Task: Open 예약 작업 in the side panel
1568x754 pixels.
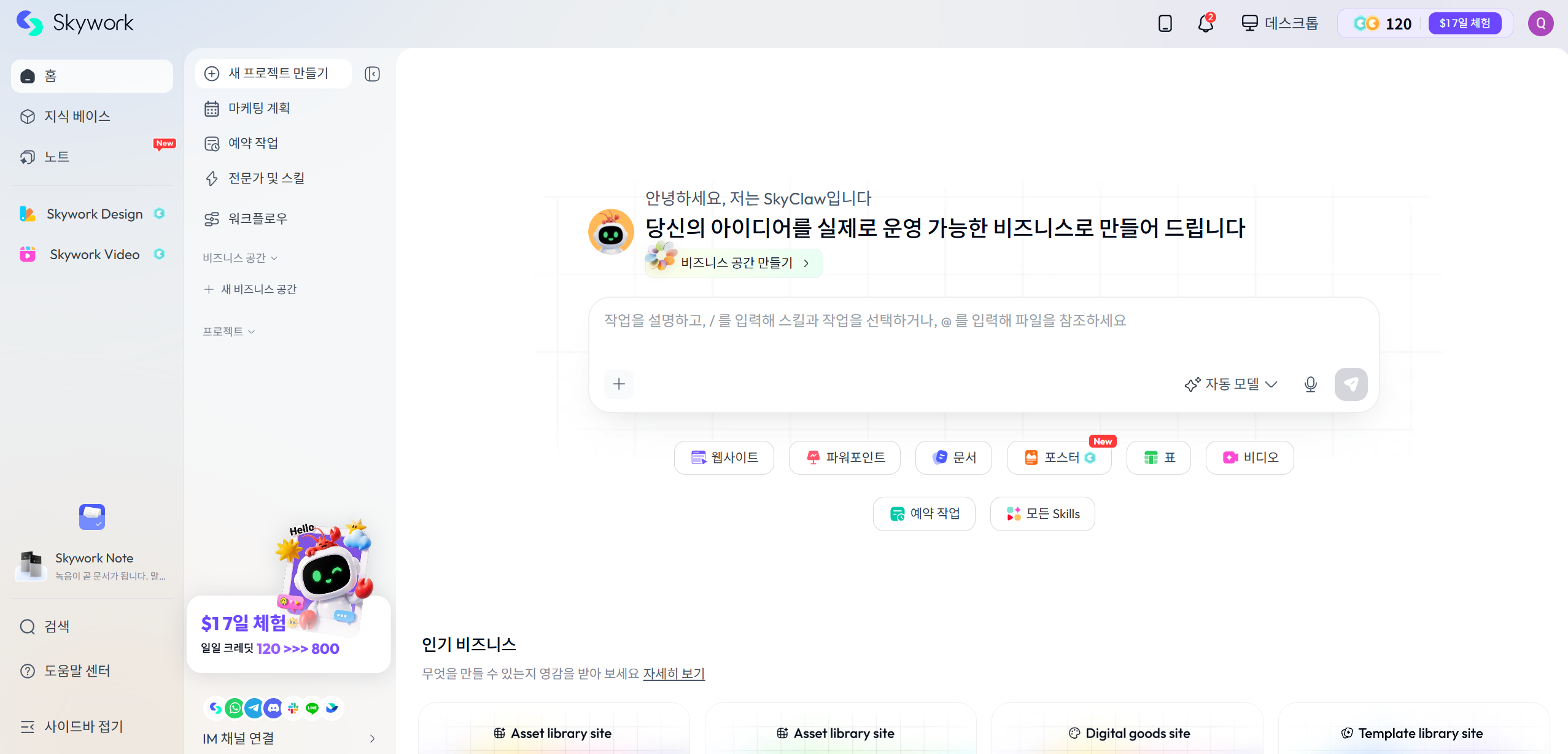Action: [289, 144]
